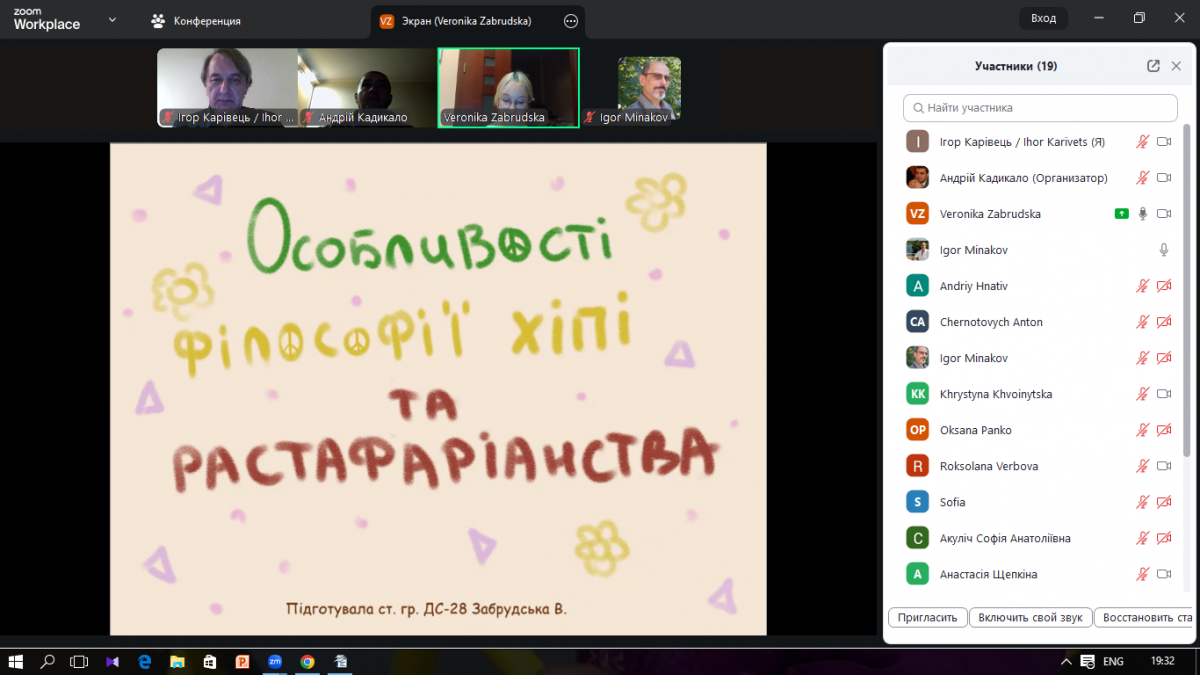The height and width of the screenshot is (675, 1200).
Task: Open the Zoom Workplace dropdown arrow
Action: [x=111, y=19]
